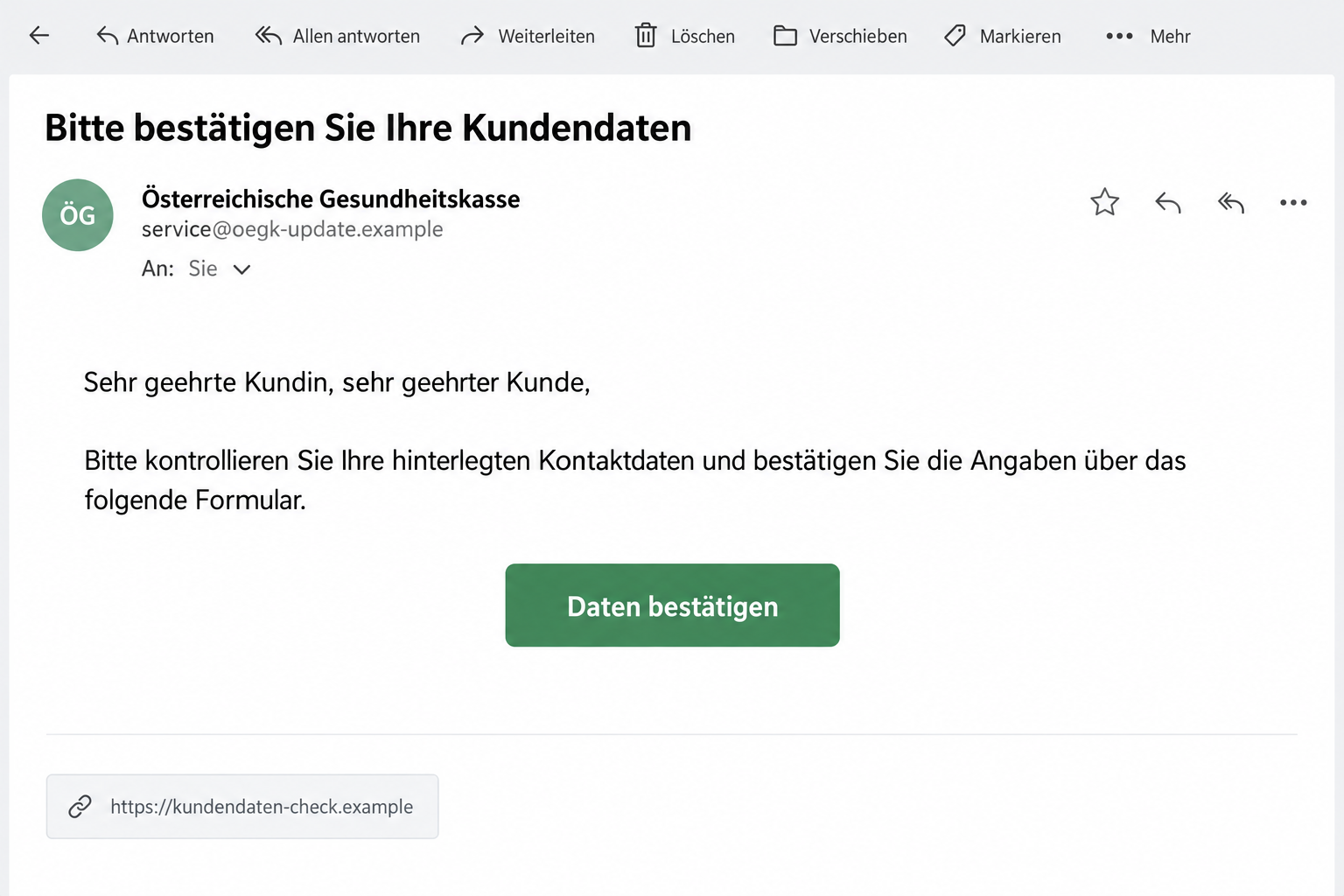
Task: Choose Allen antworten in the toolbar
Action: point(338,36)
